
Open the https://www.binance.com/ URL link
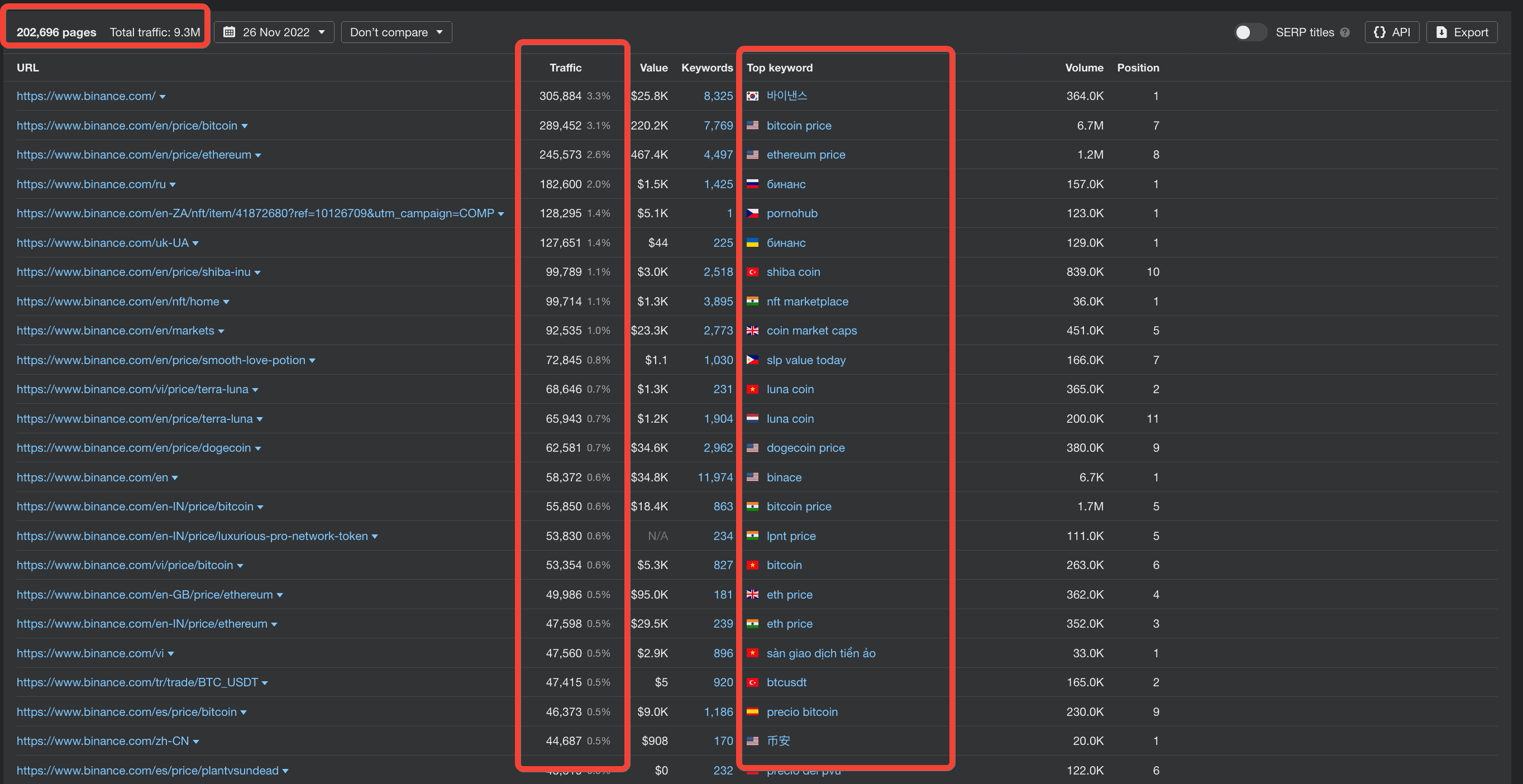point(85,96)
